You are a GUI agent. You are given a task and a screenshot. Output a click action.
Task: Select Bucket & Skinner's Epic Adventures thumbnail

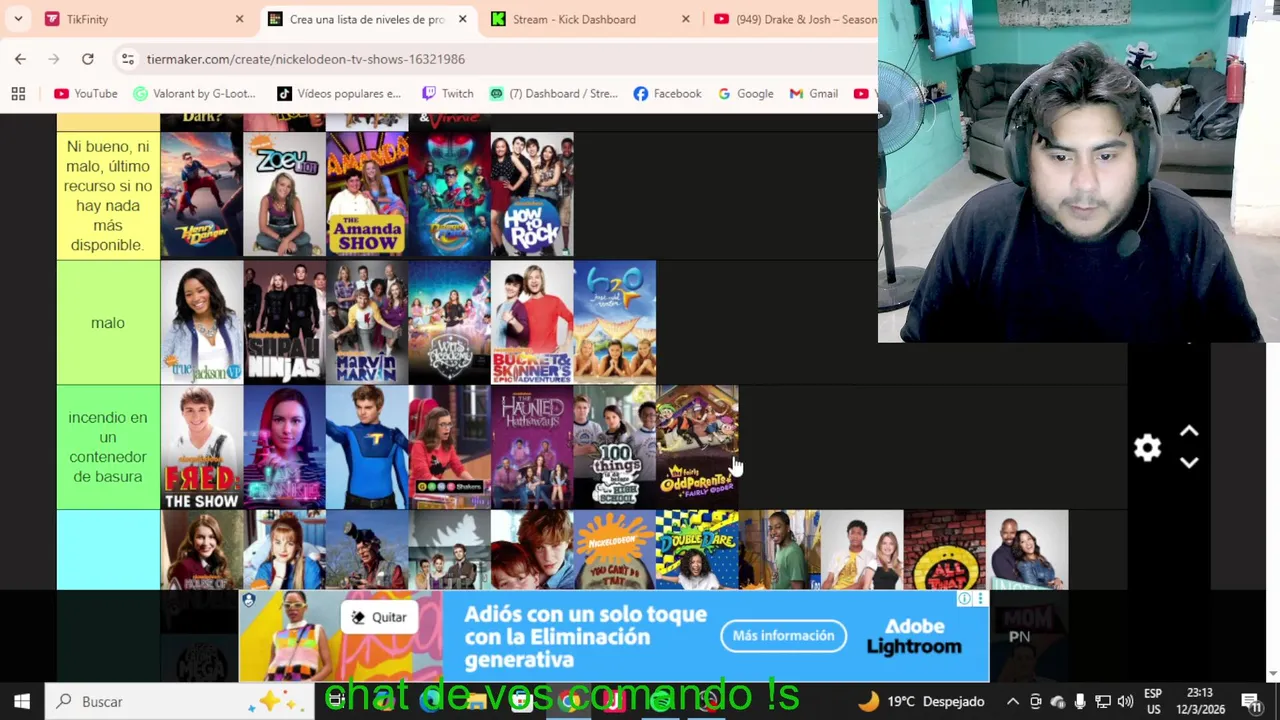click(x=532, y=322)
